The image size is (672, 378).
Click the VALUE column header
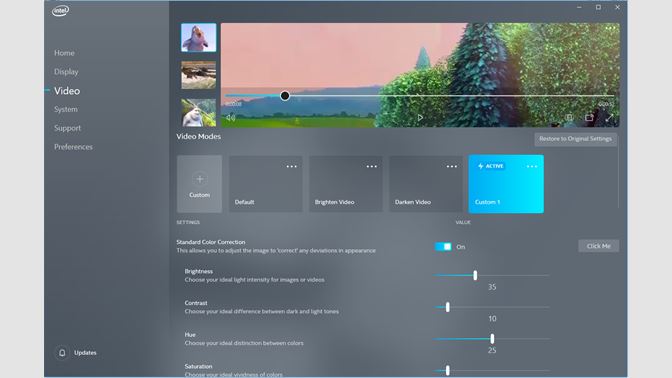(463, 222)
